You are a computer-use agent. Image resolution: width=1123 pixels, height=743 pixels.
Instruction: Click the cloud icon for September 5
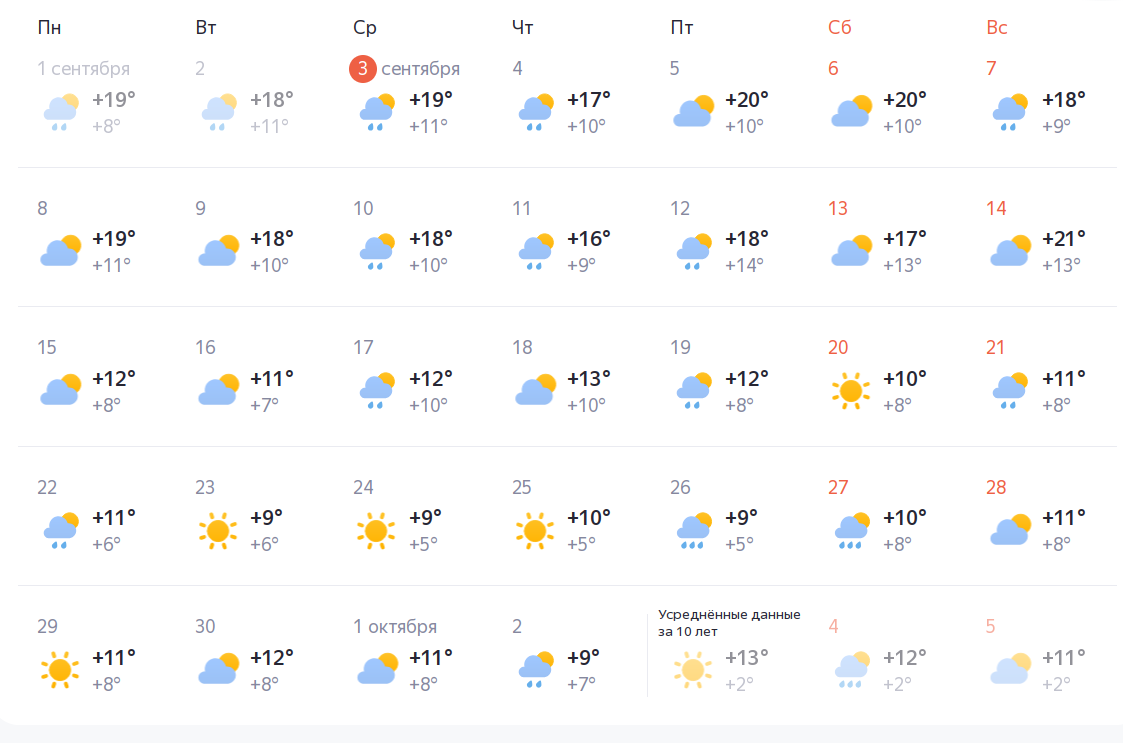tap(692, 112)
